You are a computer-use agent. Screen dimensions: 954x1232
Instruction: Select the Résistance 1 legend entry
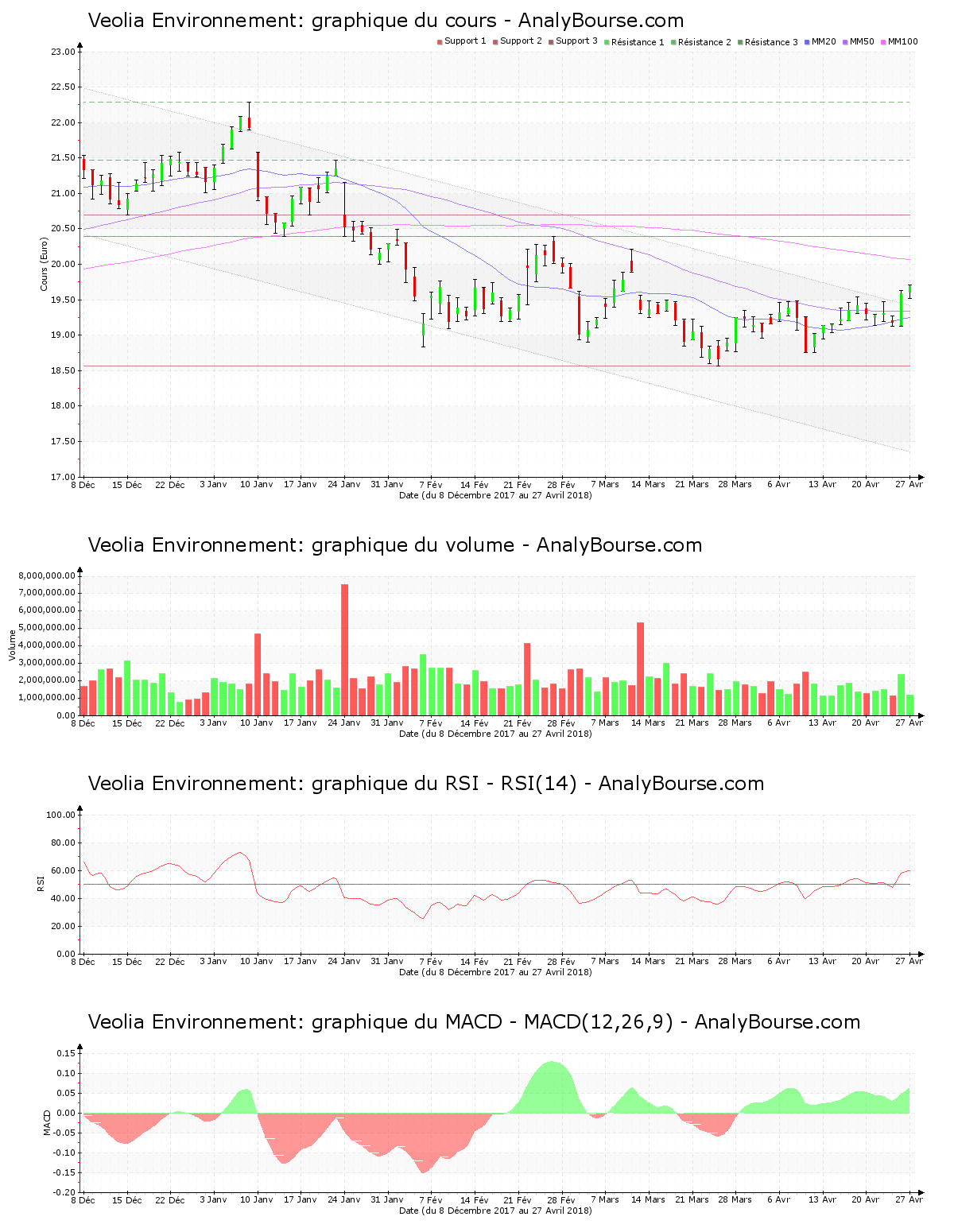click(x=634, y=42)
